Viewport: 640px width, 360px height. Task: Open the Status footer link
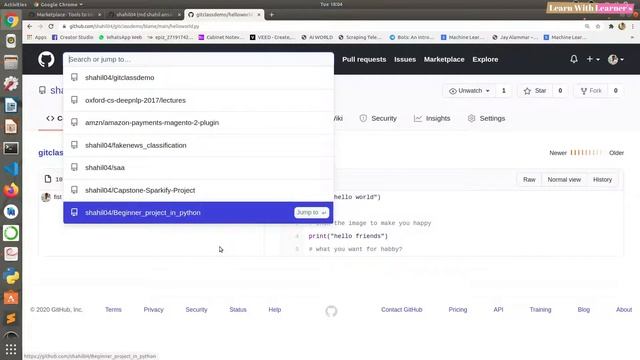tap(238, 309)
